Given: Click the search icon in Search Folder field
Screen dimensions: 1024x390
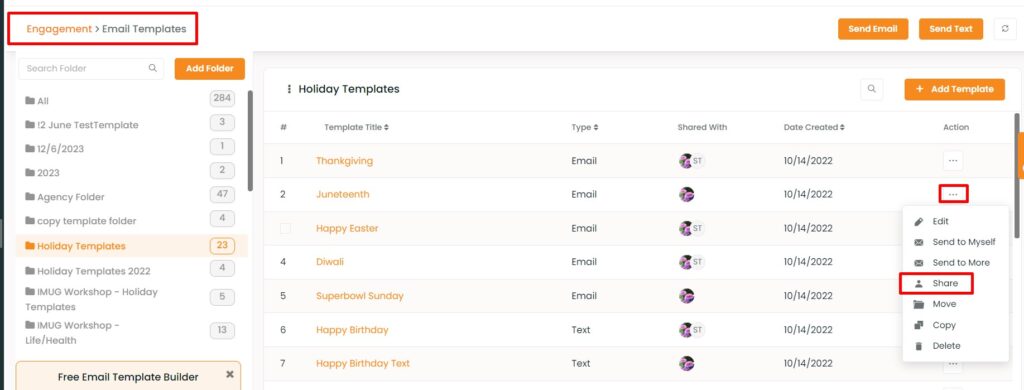Looking at the screenshot, I should 153,68.
